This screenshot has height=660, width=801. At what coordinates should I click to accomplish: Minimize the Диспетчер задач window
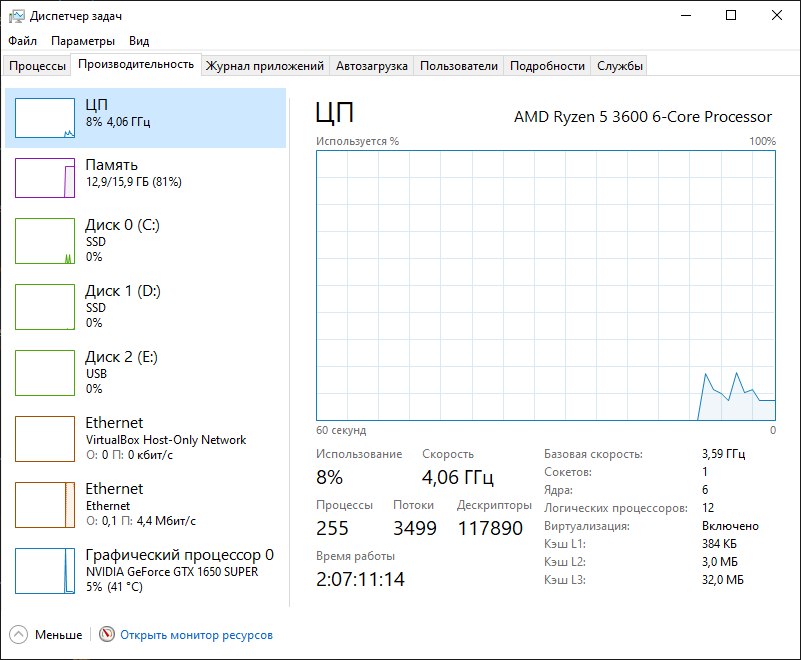point(686,15)
